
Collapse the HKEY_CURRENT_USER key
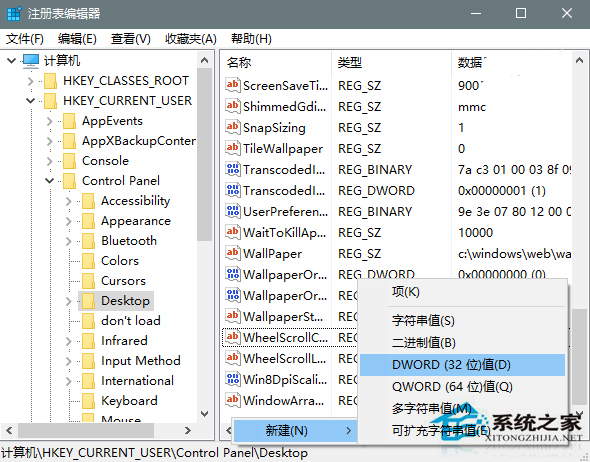coord(30,101)
